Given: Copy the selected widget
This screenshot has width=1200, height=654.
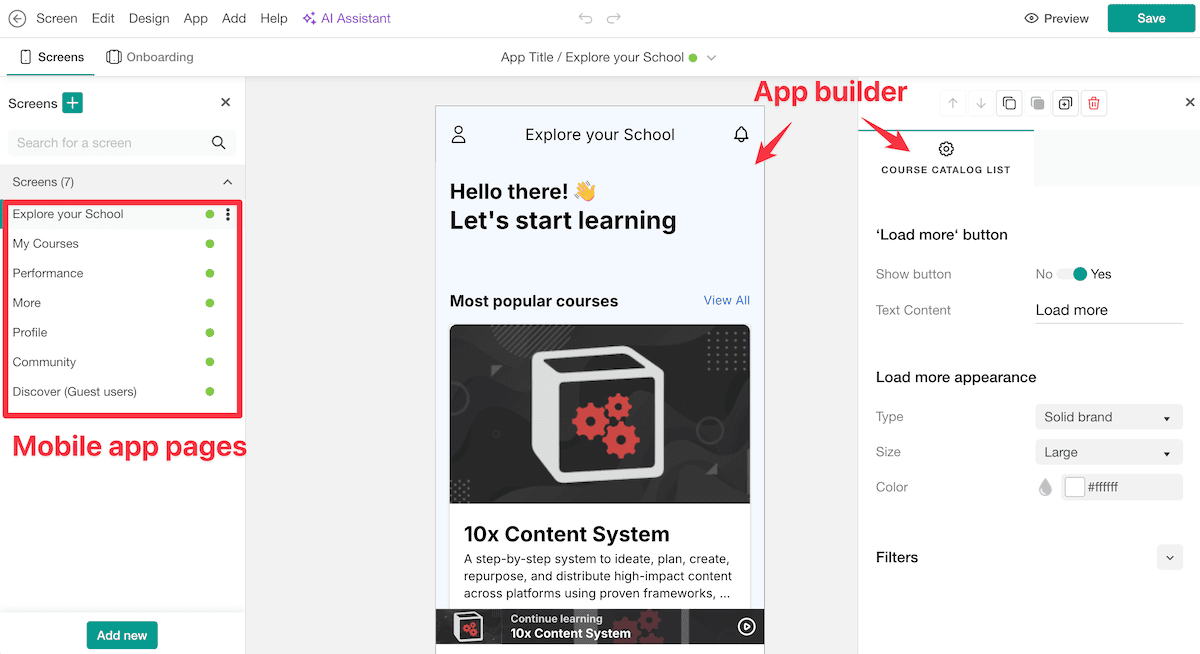Looking at the screenshot, I should click(x=1009, y=103).
